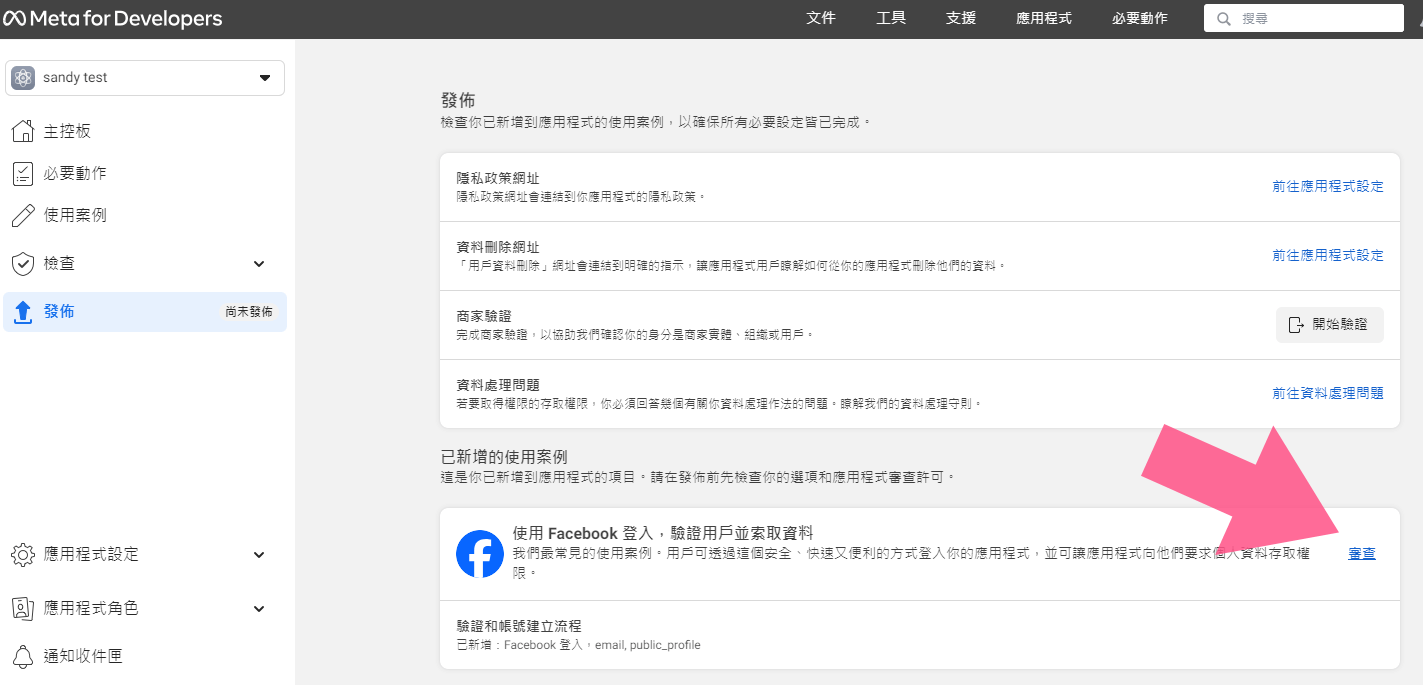Image resolution: width=1423 pixels, height=685 pixels.
Task: Expand the 檢查 sidebar section chevron
Action: [x=259, y=264]
